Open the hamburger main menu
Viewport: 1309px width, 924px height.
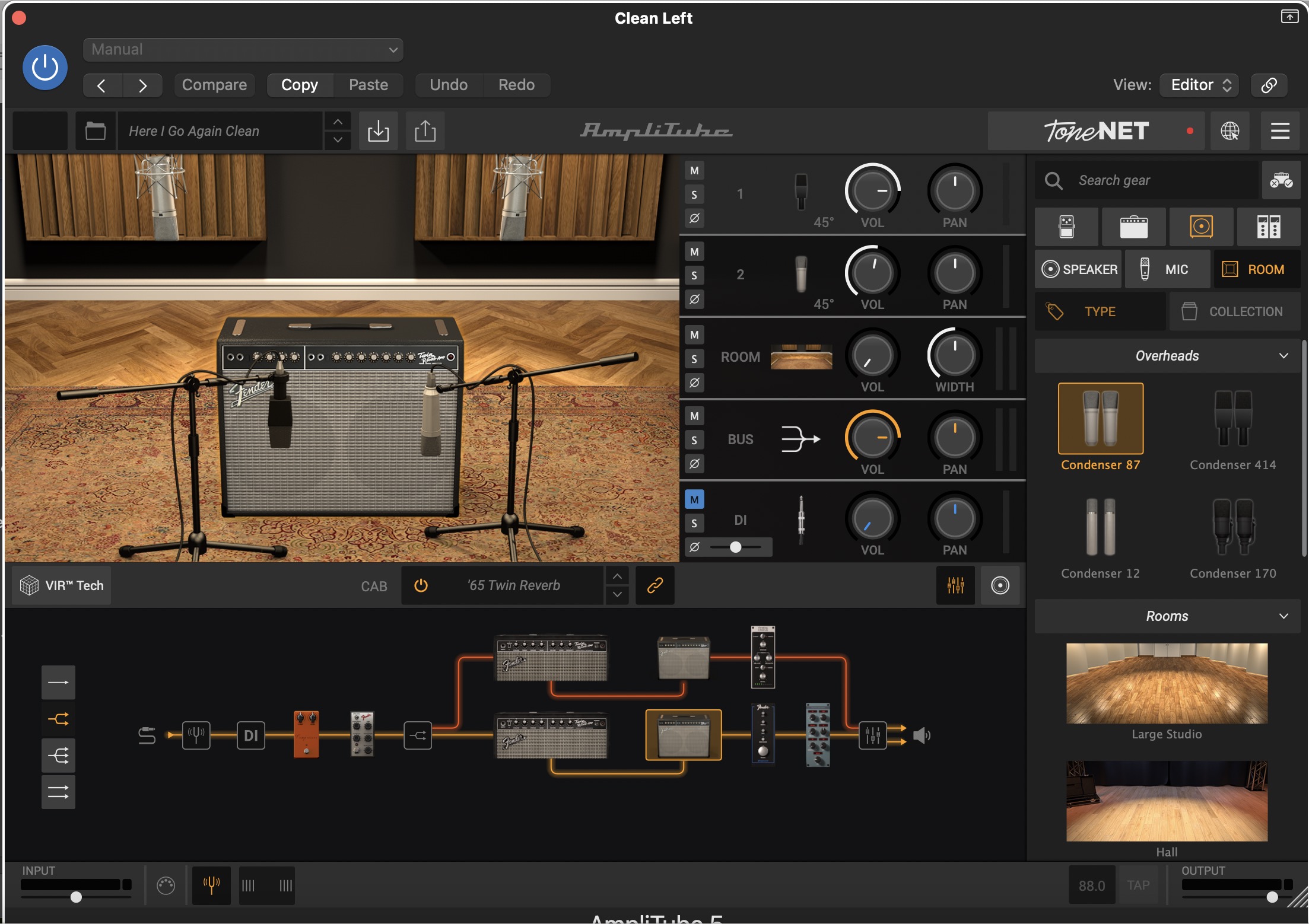(x=1280, y=130)
